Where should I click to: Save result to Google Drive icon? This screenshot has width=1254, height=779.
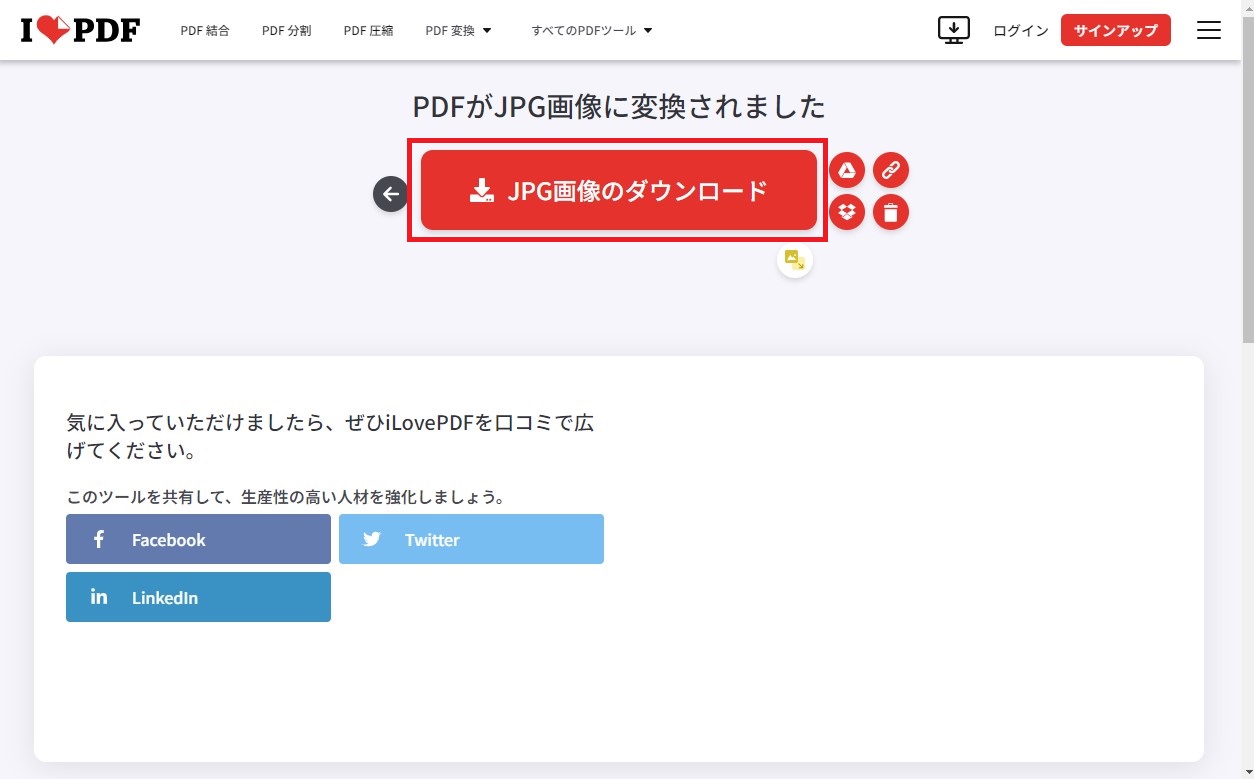point(847,171)
